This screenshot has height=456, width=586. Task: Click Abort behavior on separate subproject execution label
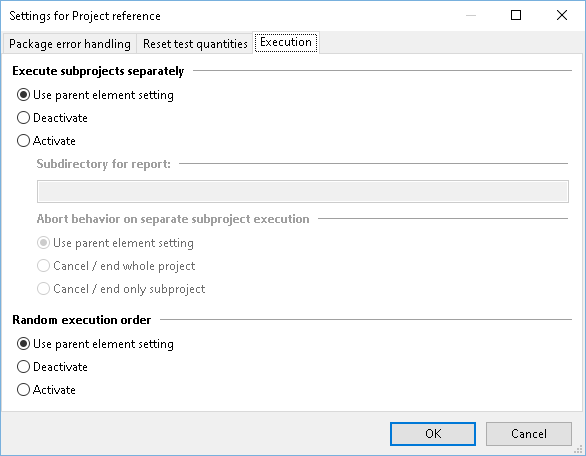(x=173, y=219)
